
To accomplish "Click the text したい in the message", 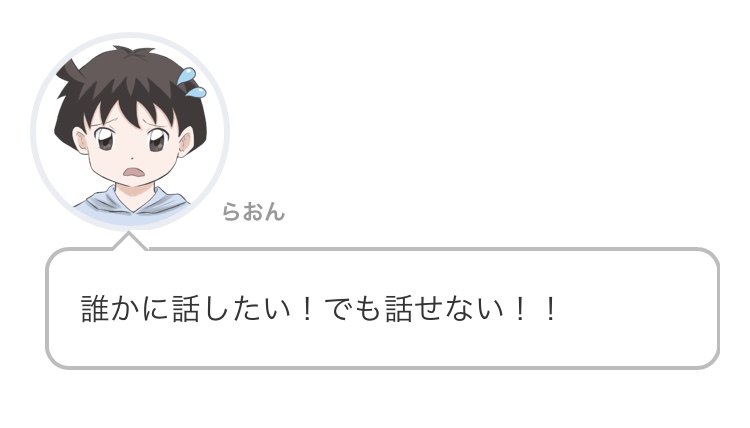I will pyautogui.click(x=245, y=309).
